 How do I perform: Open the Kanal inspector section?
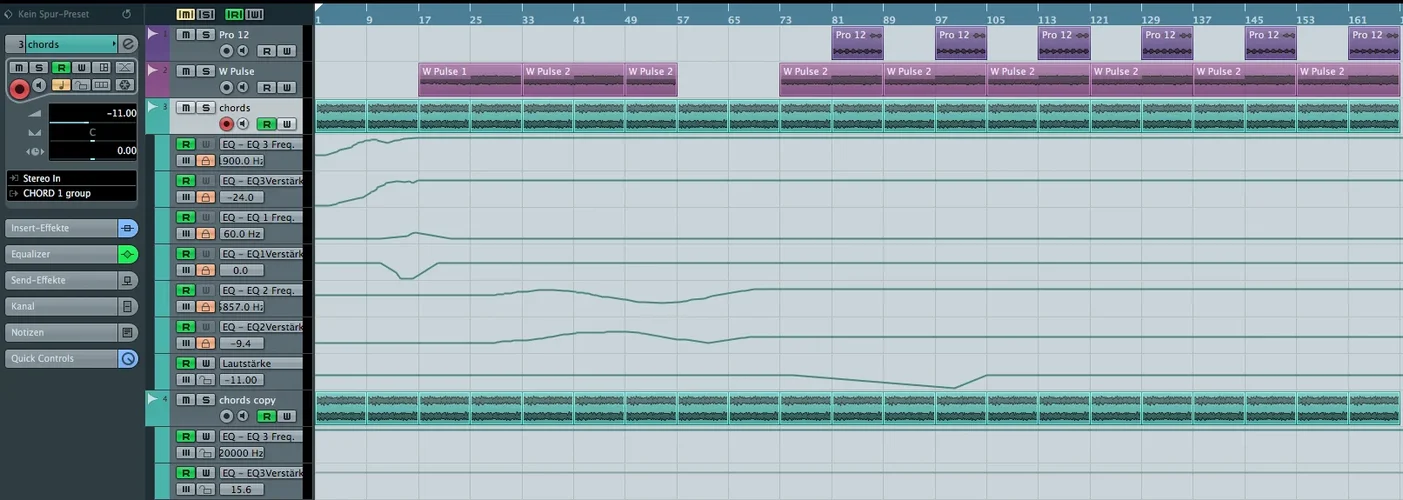coord(60,306)
